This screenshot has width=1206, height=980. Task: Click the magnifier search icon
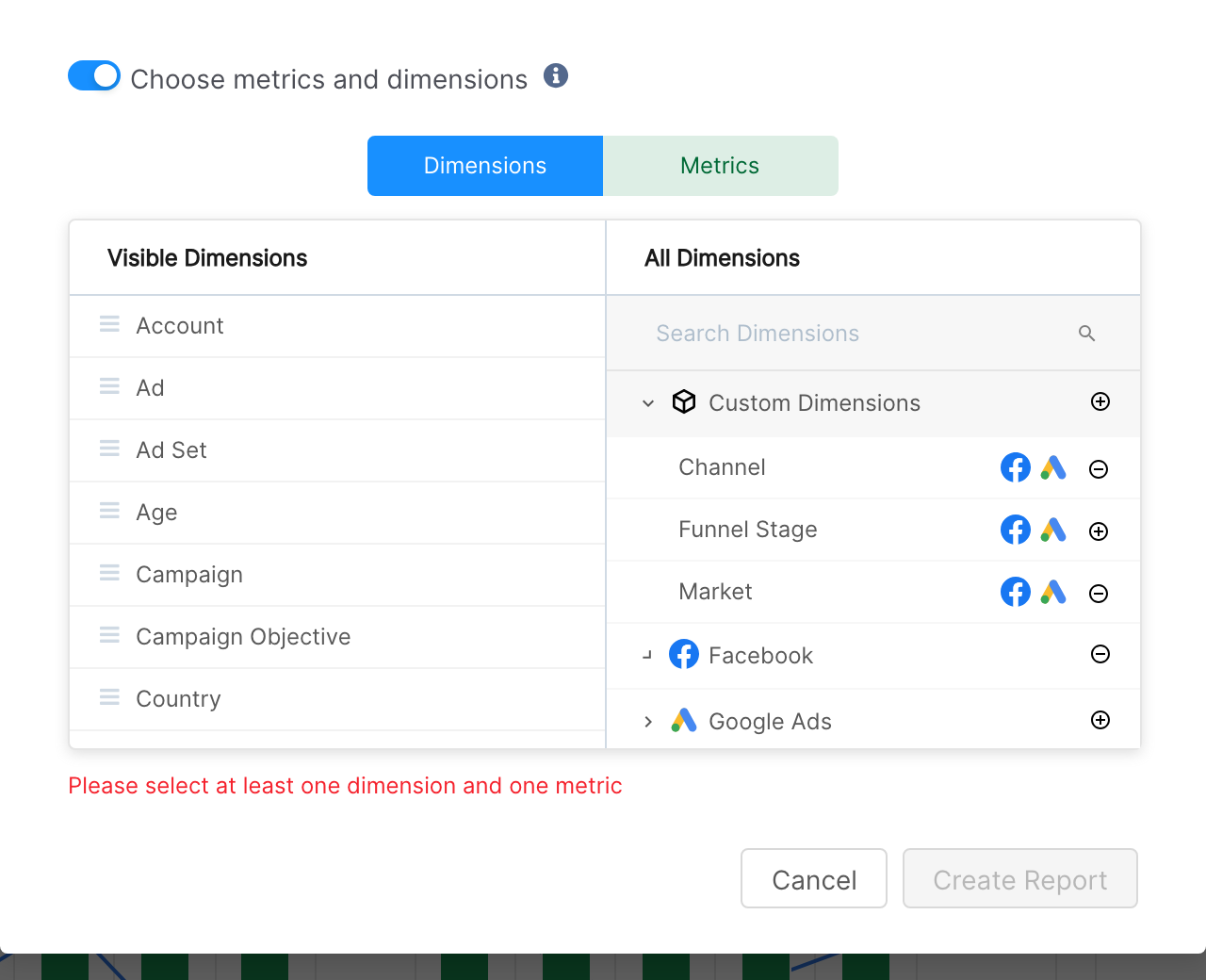click(x=1086, y=334)
